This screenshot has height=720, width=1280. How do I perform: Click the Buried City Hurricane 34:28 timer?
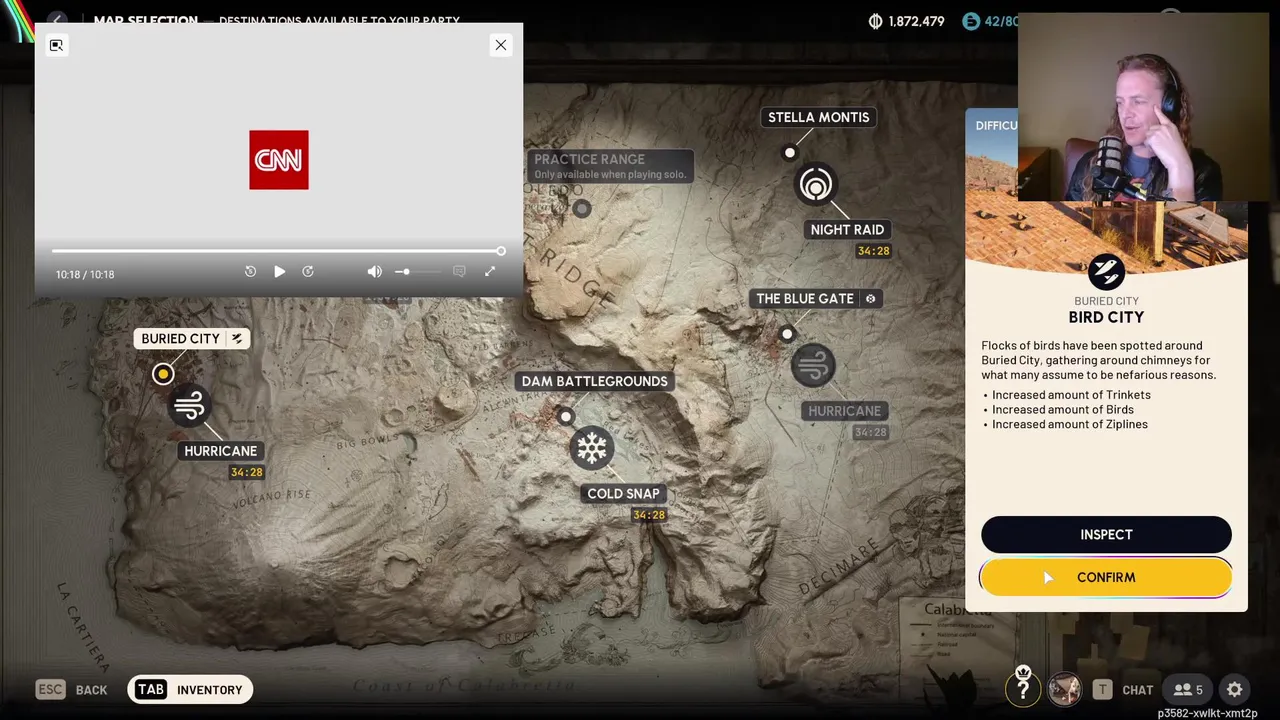pos(246,472)
